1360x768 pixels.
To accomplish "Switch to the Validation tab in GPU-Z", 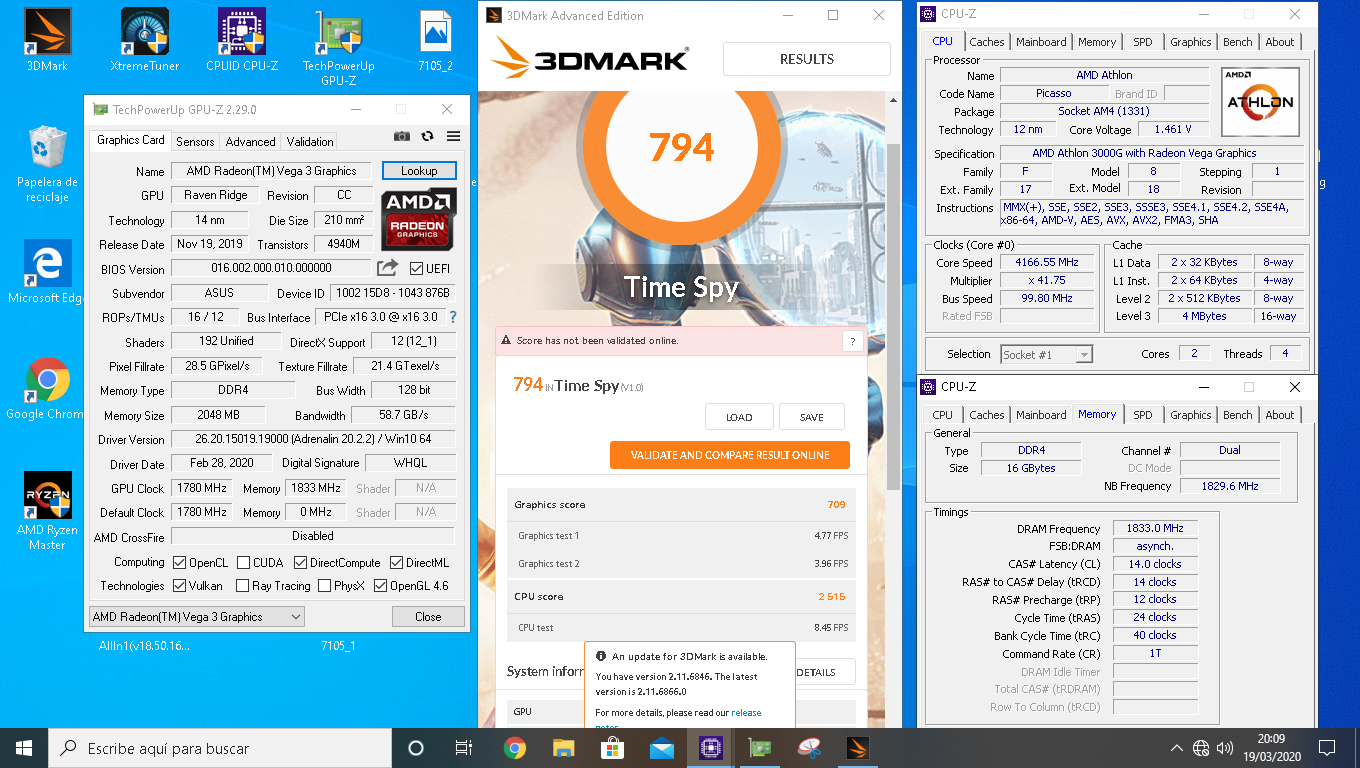I will click(310, 142).
